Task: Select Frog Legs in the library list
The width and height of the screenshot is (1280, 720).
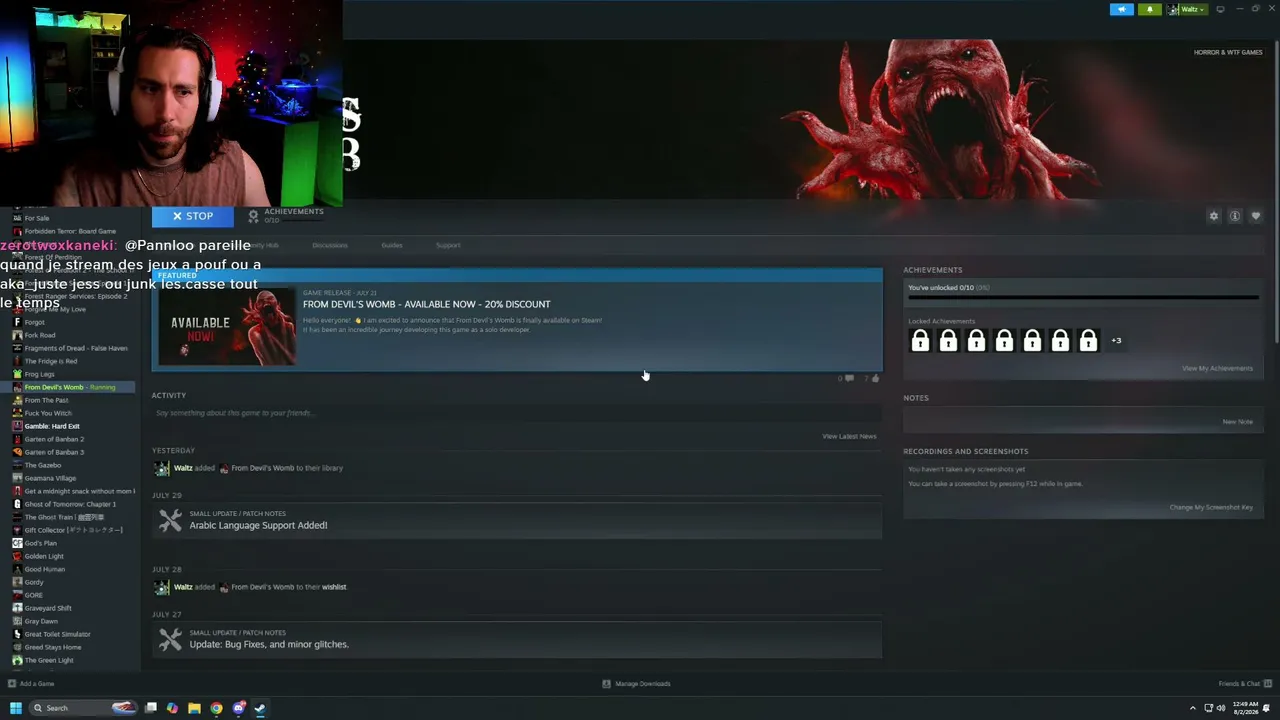Action: tap(39, 374)
